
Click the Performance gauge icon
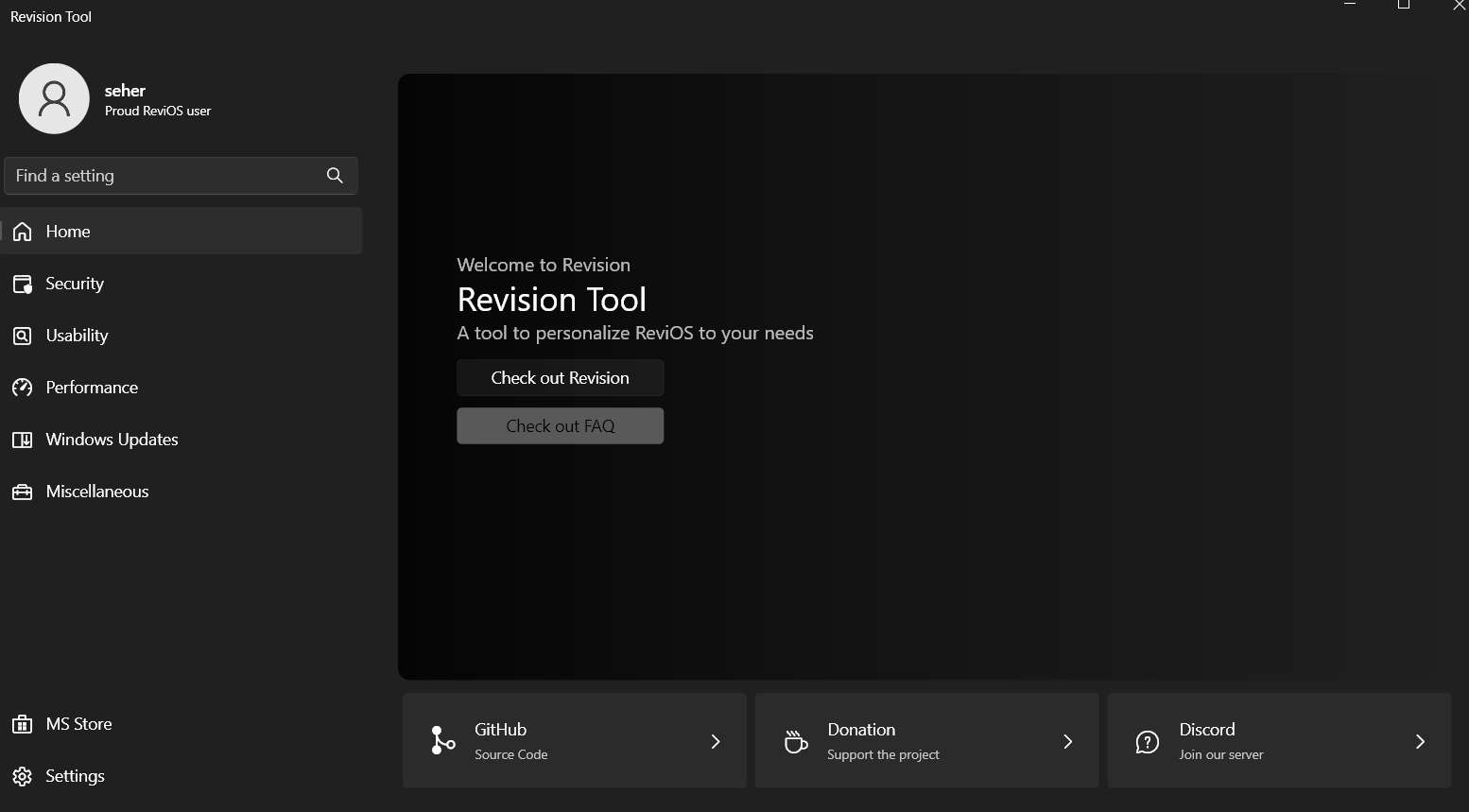23,388
